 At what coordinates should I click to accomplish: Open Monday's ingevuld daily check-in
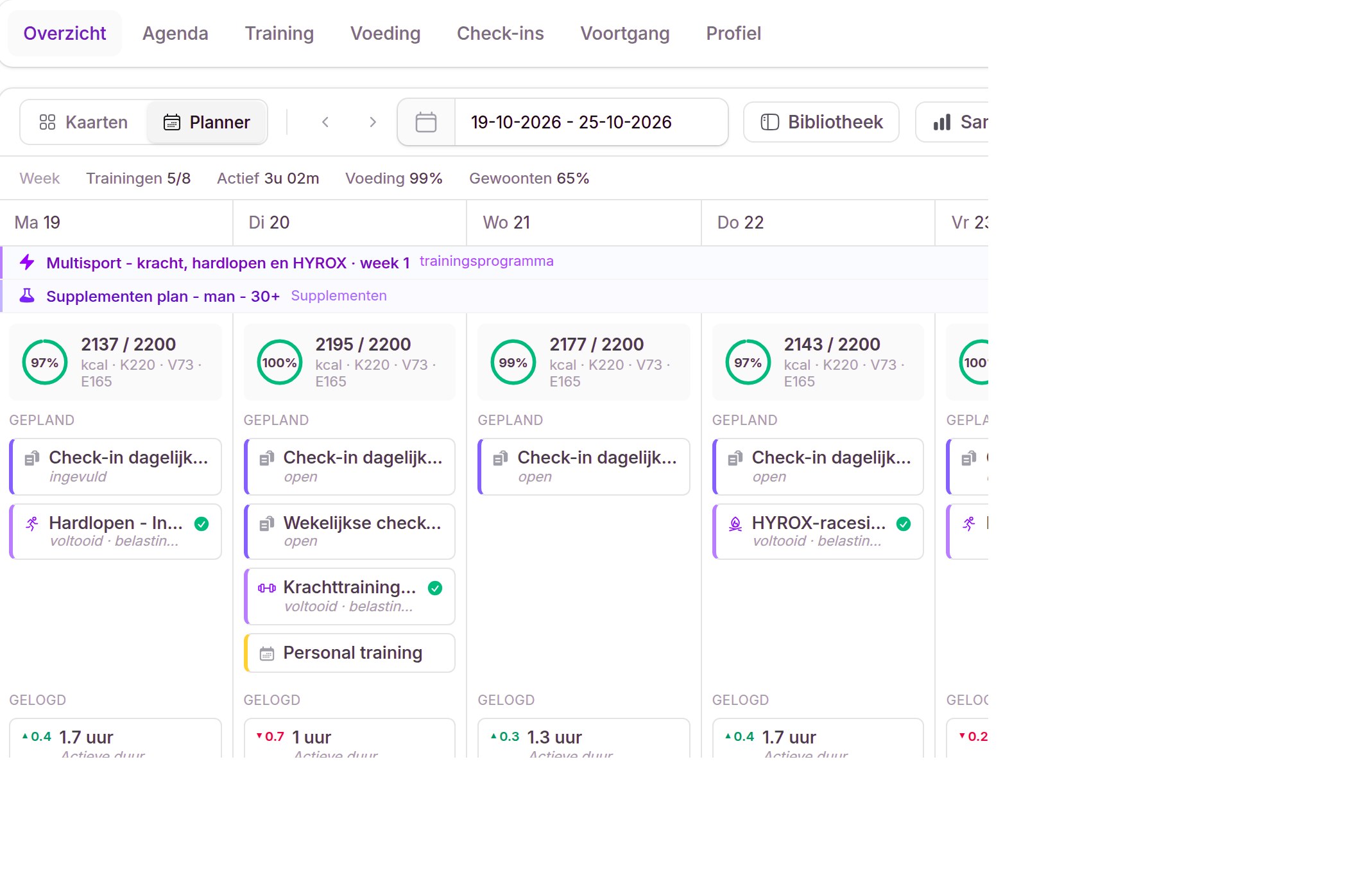coord(116,467)
